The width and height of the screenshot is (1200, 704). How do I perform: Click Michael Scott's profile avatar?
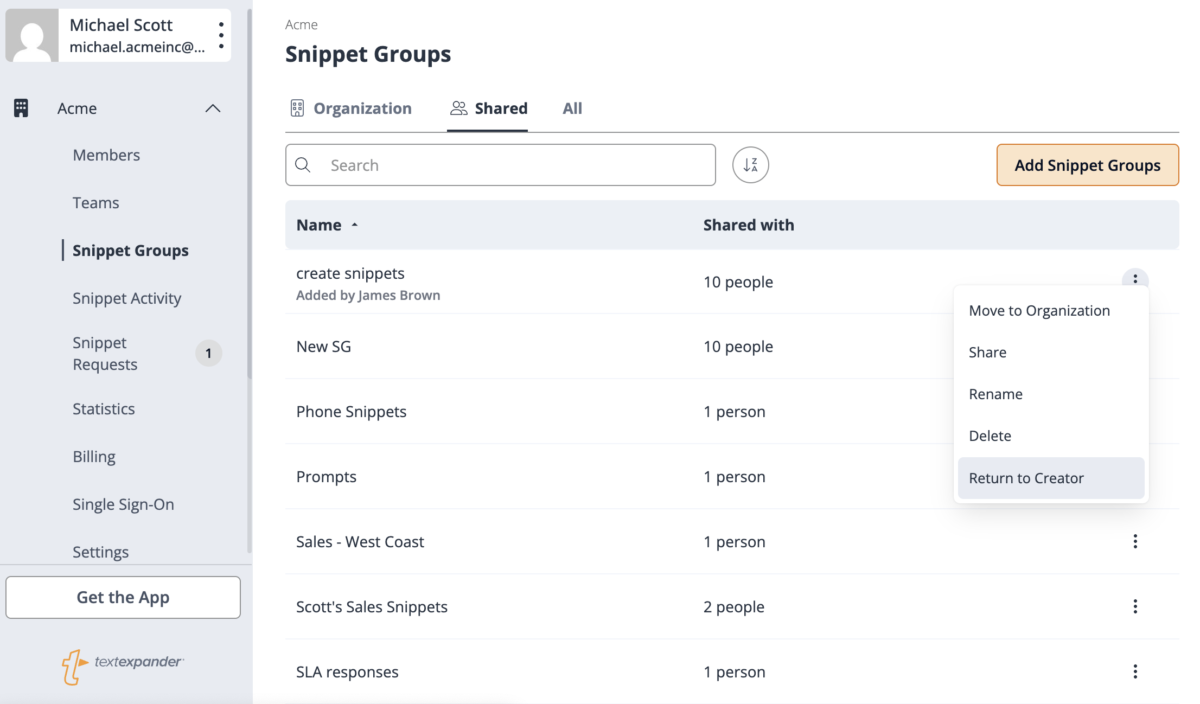(33, 36)
